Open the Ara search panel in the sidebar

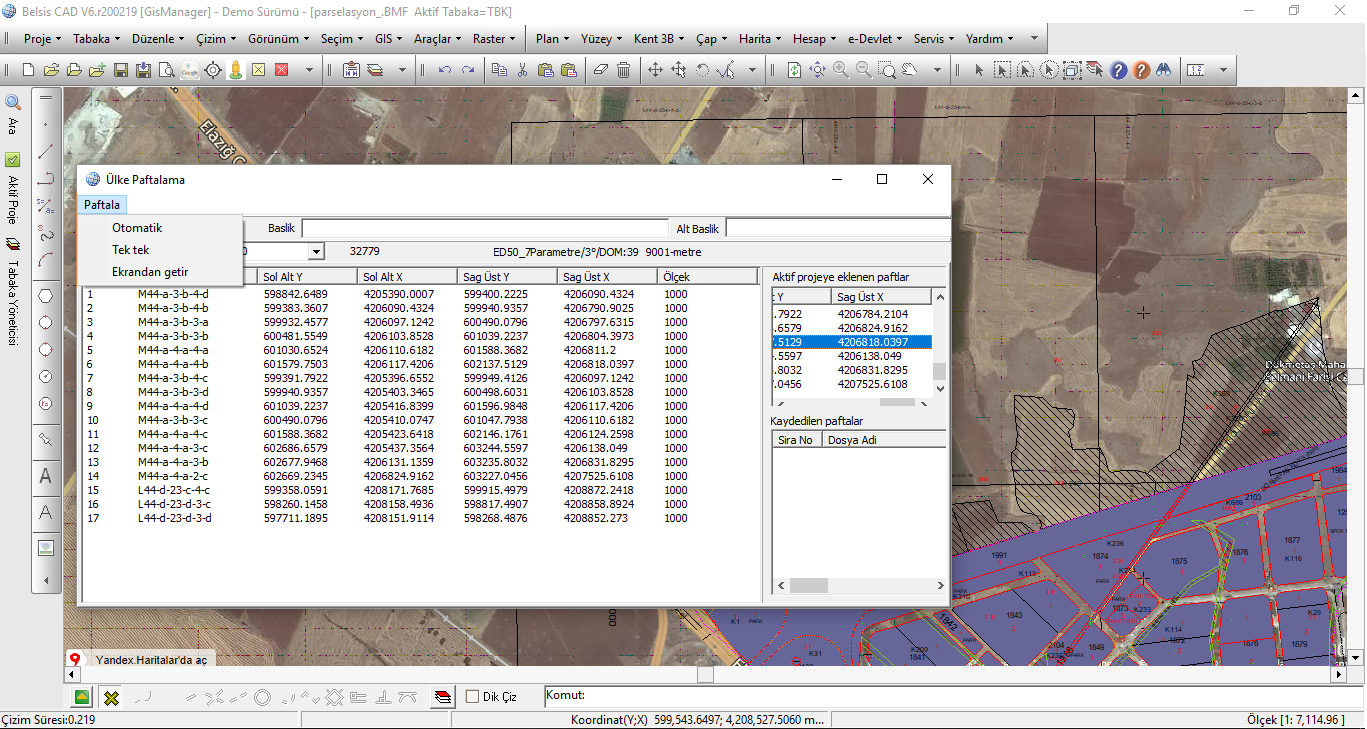point(13,115)
